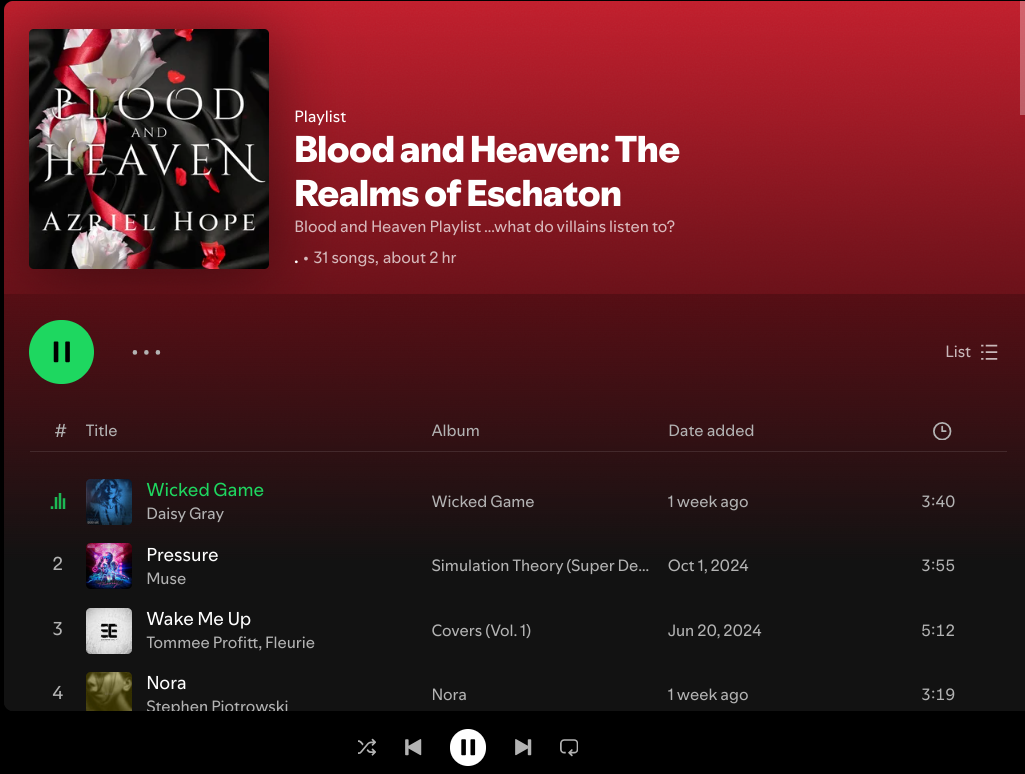The image size is (1025, 774).
Task: Click Nora track artwork
Action: [109, 692]
